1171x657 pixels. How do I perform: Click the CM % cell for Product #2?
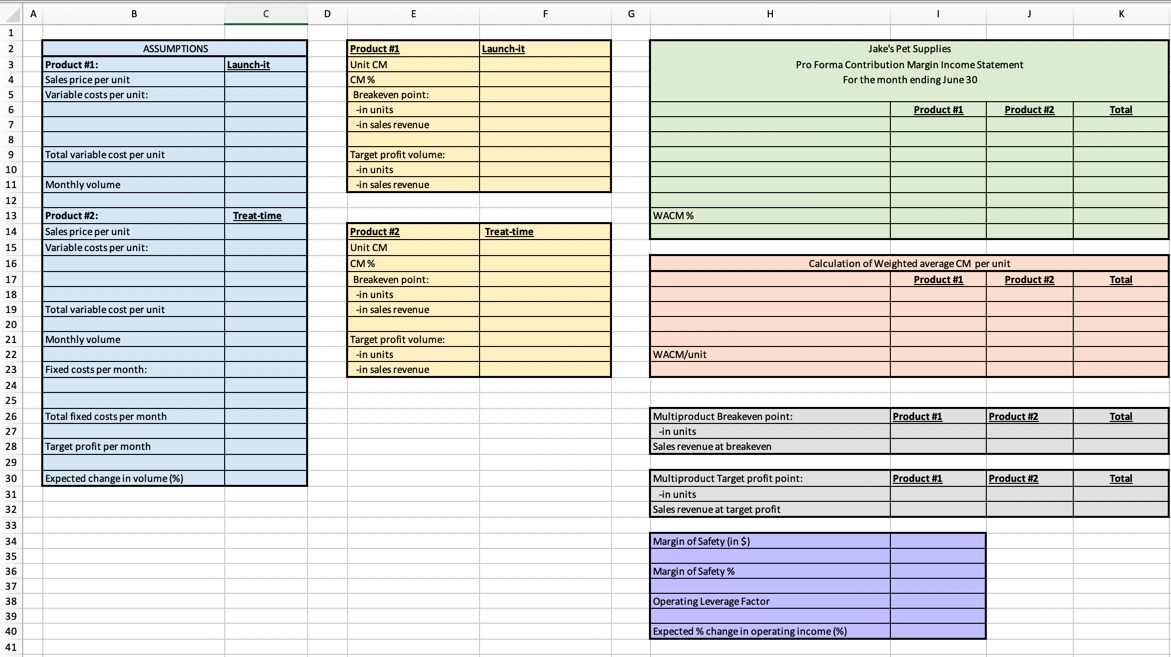pyautogui.click(x=411, y=262)
